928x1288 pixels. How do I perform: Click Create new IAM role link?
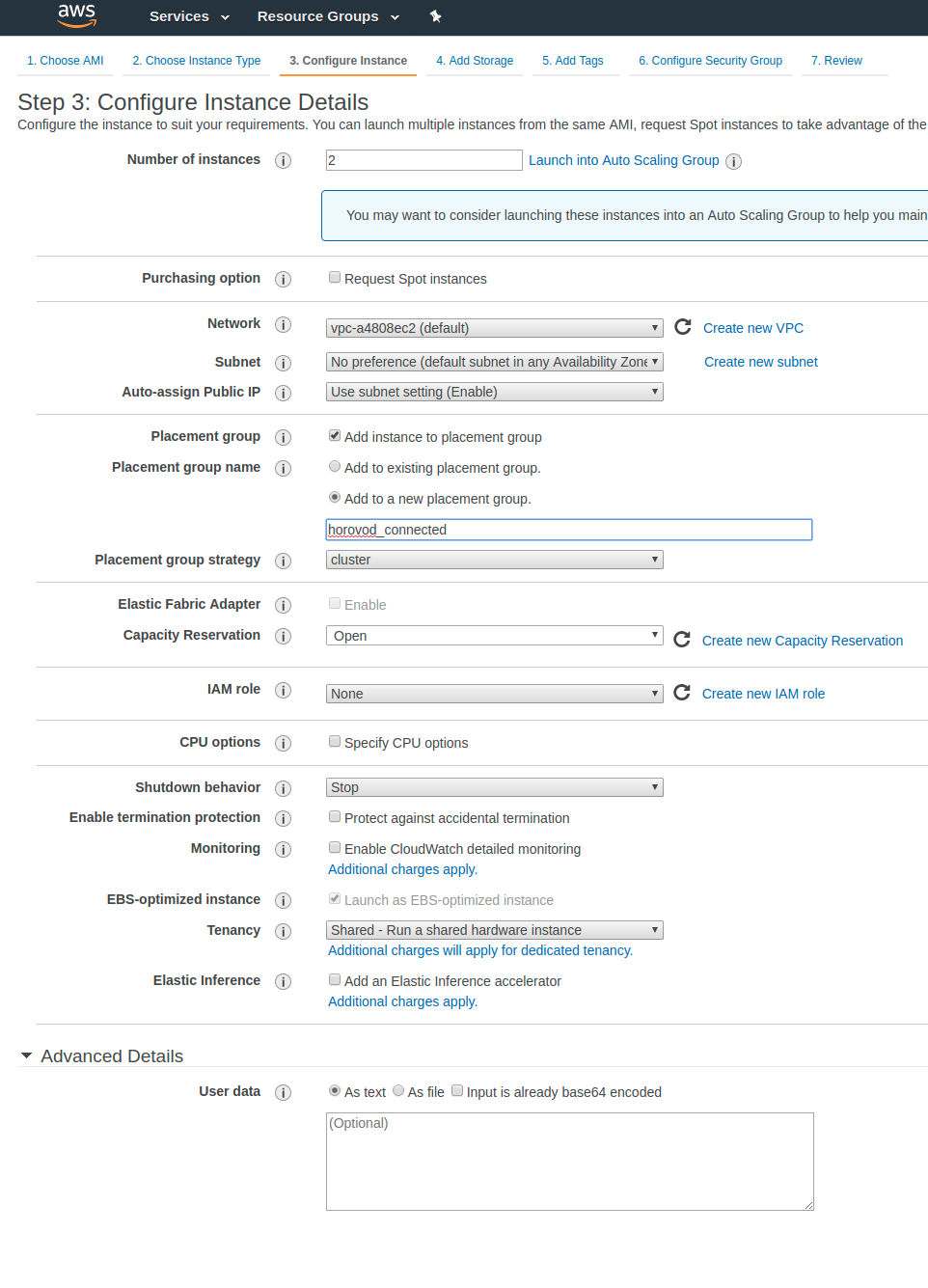(763, 694)
